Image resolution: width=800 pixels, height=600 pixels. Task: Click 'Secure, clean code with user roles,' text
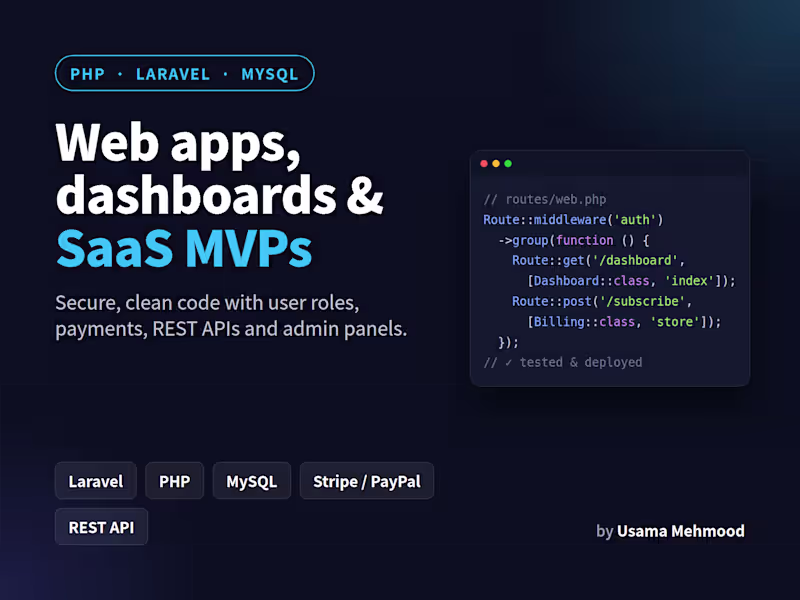coord(207,303)
